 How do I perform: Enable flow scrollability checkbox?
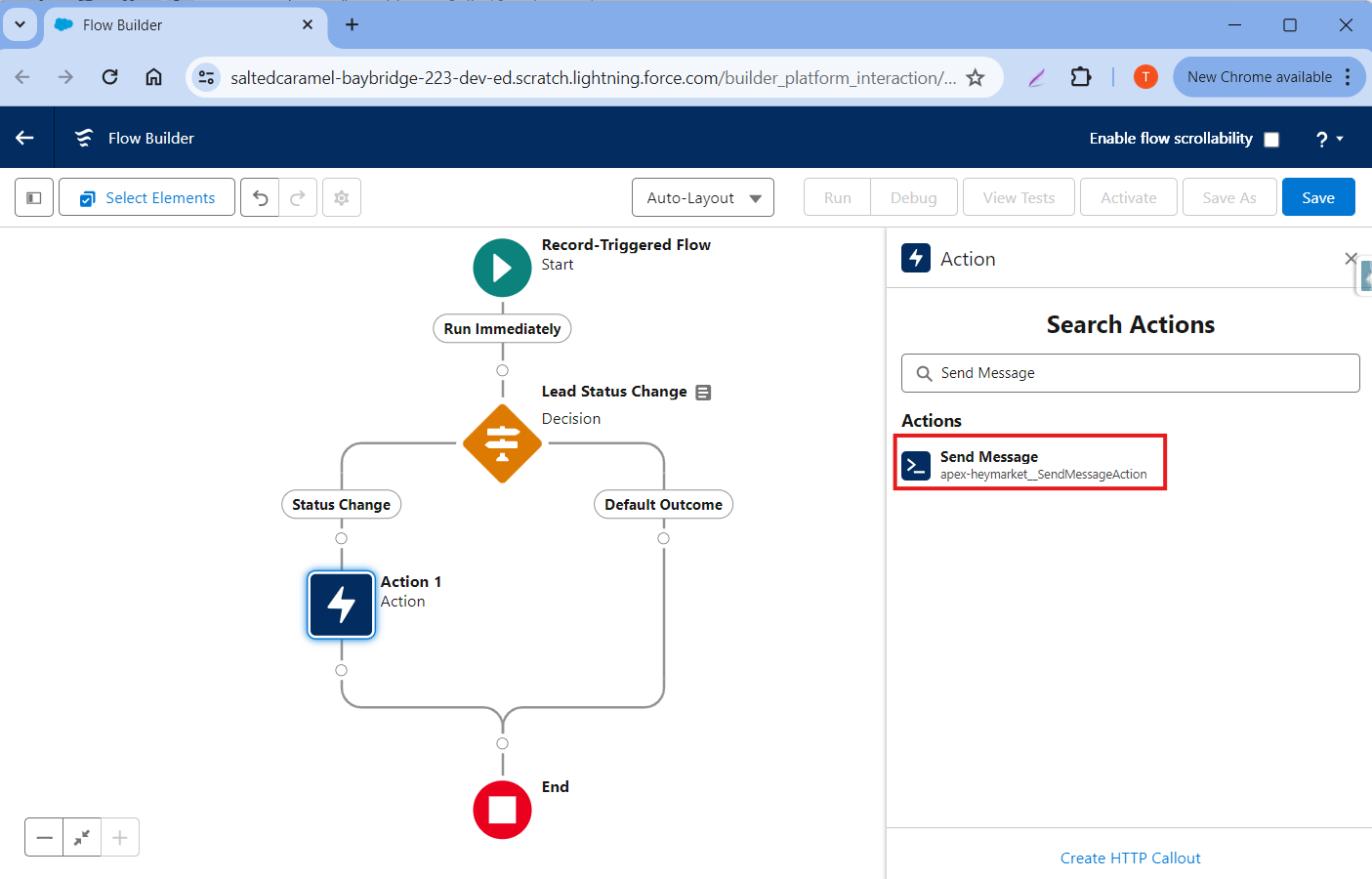pos(1271,139)
